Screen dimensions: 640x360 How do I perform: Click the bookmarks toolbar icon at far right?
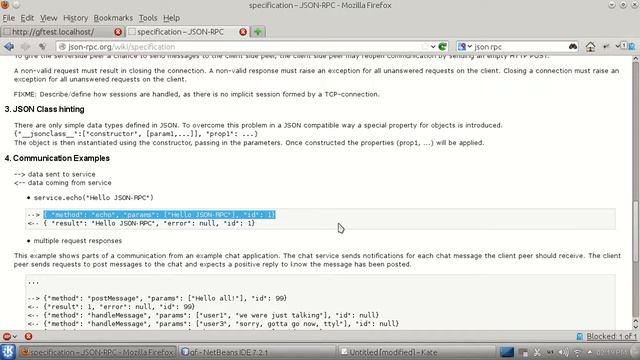[x=631, y=46]
